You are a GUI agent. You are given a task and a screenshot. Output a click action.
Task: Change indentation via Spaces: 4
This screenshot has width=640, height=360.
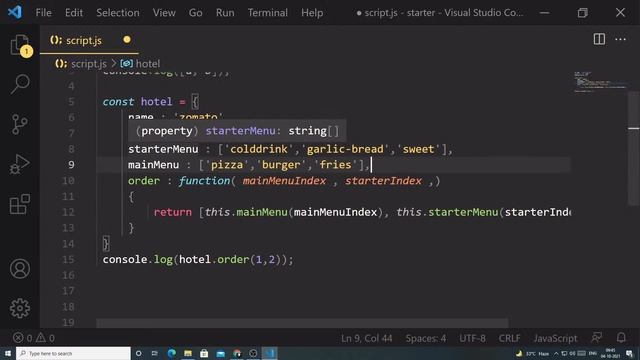point(426,338)
